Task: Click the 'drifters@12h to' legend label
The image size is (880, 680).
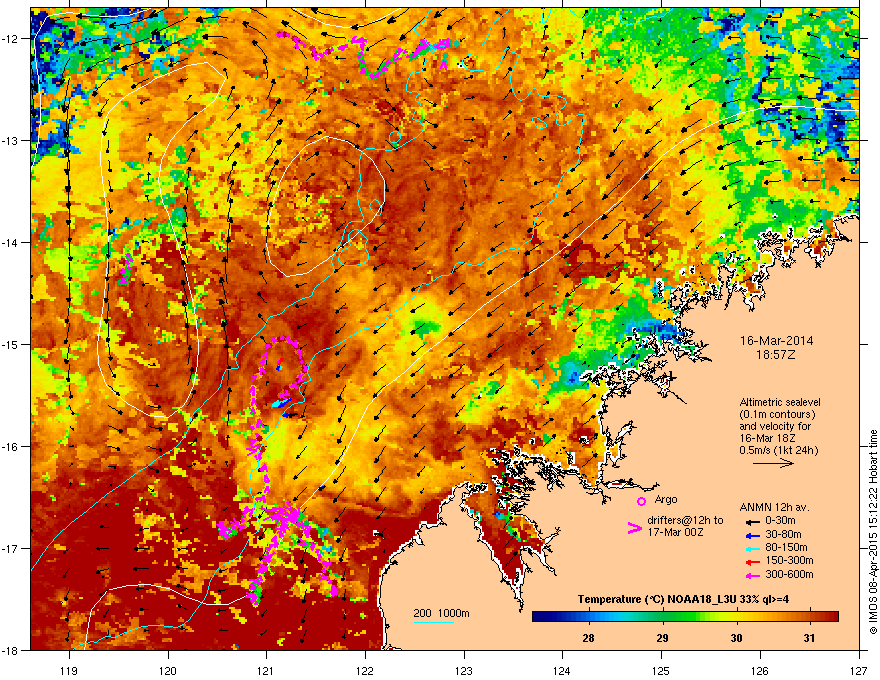Action: [685, 521]
